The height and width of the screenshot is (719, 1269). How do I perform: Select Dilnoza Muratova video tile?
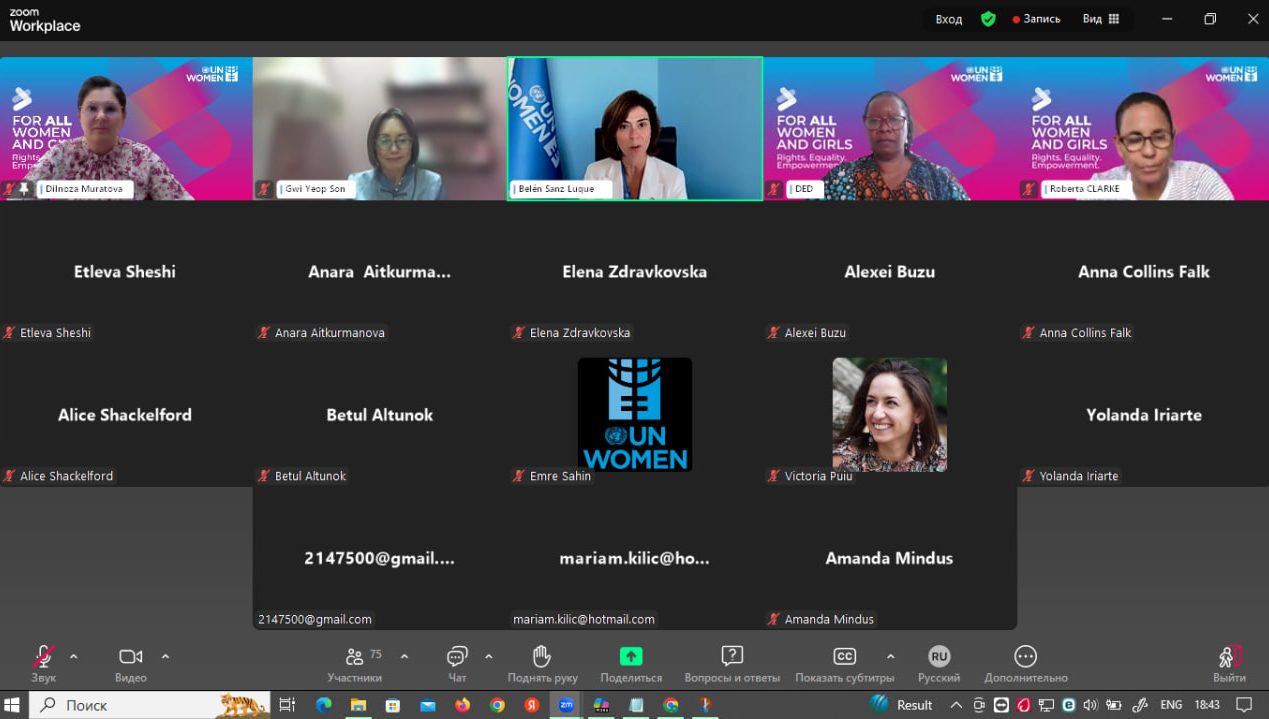[x=126, y=128]
